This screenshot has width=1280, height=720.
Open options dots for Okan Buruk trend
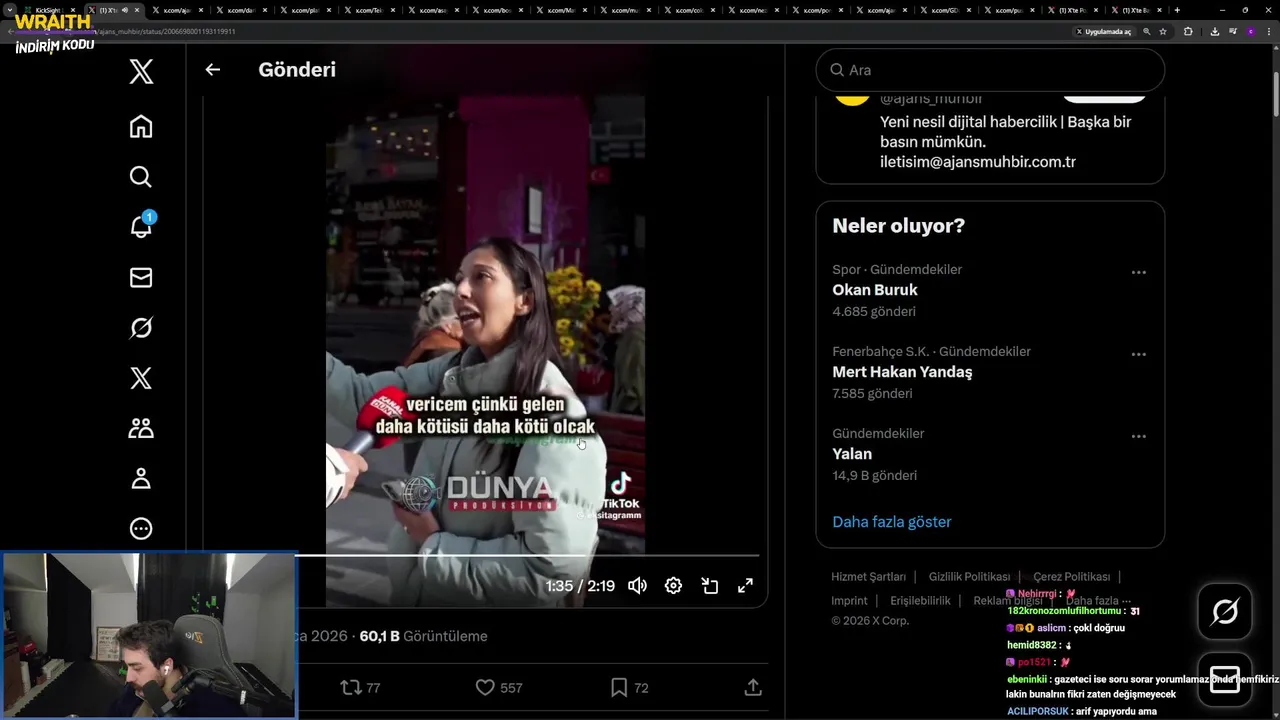pos(1138,272)
